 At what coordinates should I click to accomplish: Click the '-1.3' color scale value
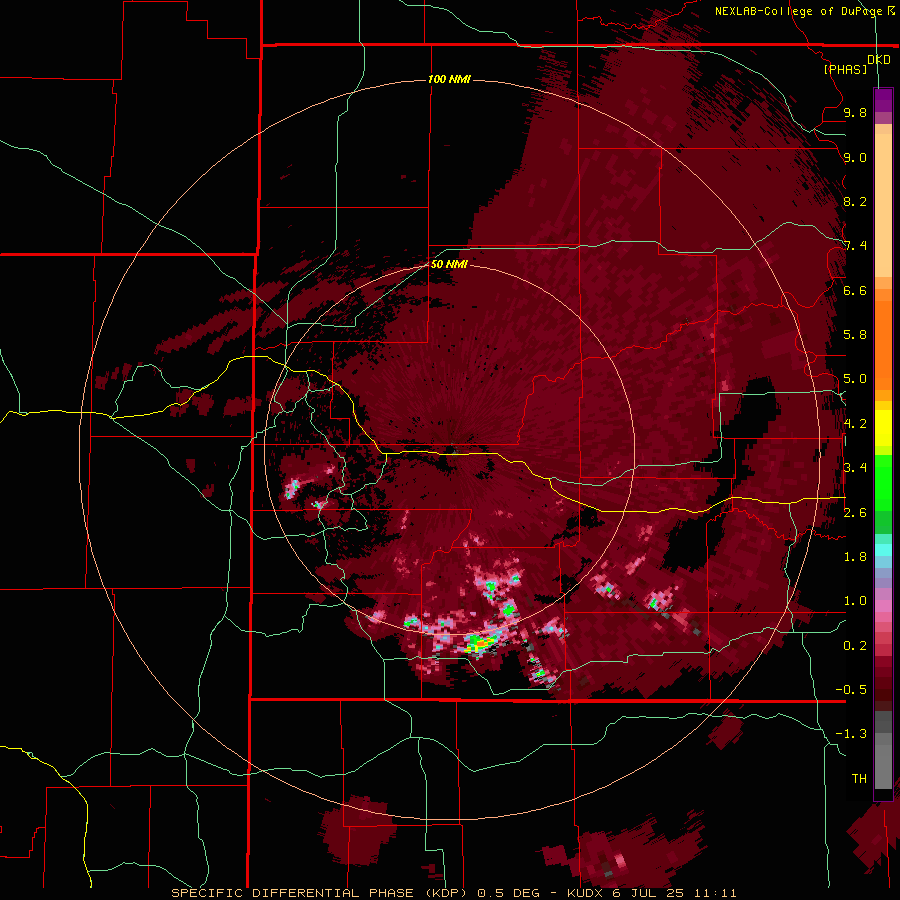[851, 734]
